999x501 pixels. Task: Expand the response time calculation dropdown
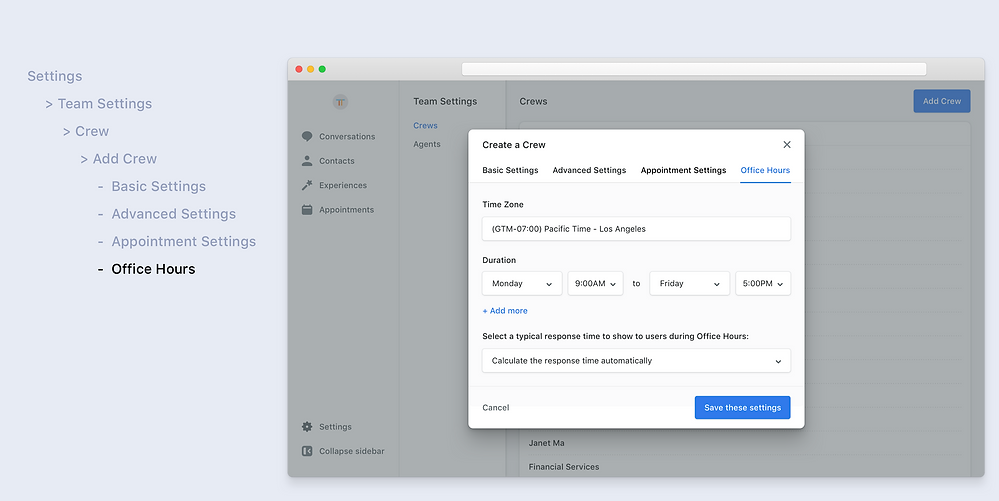click(636, 361)
